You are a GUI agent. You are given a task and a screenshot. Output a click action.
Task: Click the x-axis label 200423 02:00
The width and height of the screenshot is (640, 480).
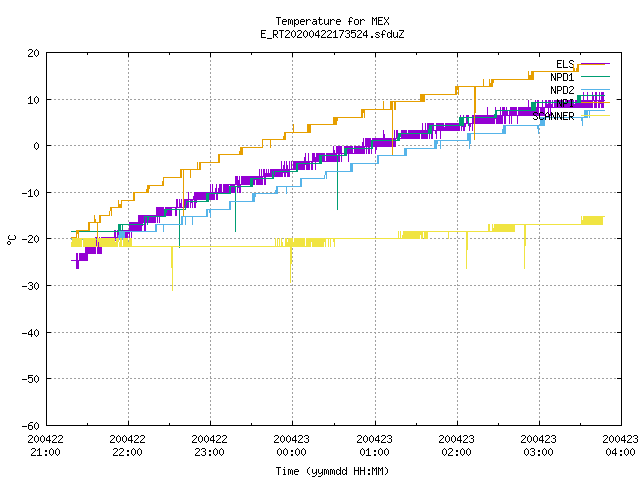coord(457,446)
